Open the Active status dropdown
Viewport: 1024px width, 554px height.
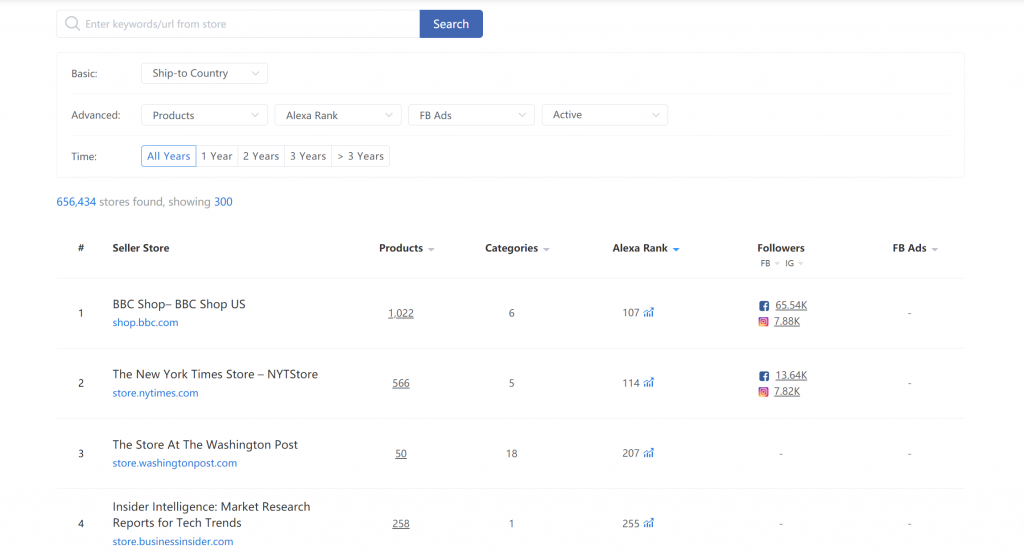click(x=605, y=115)
